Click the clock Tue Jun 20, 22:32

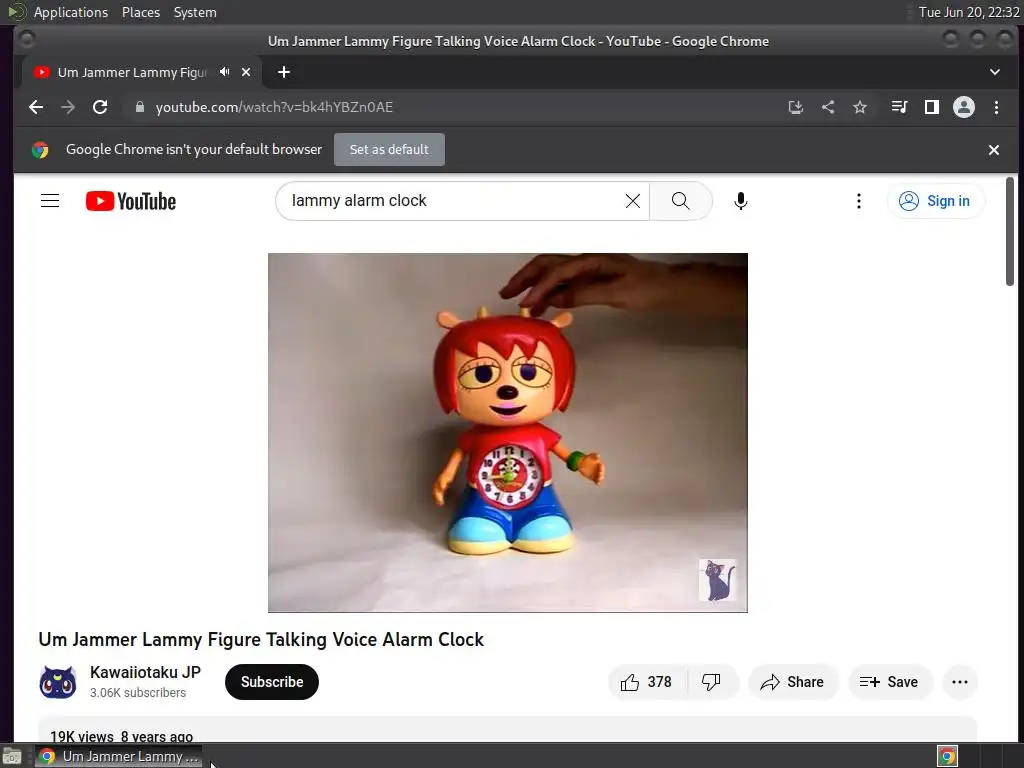coord(969,12)
